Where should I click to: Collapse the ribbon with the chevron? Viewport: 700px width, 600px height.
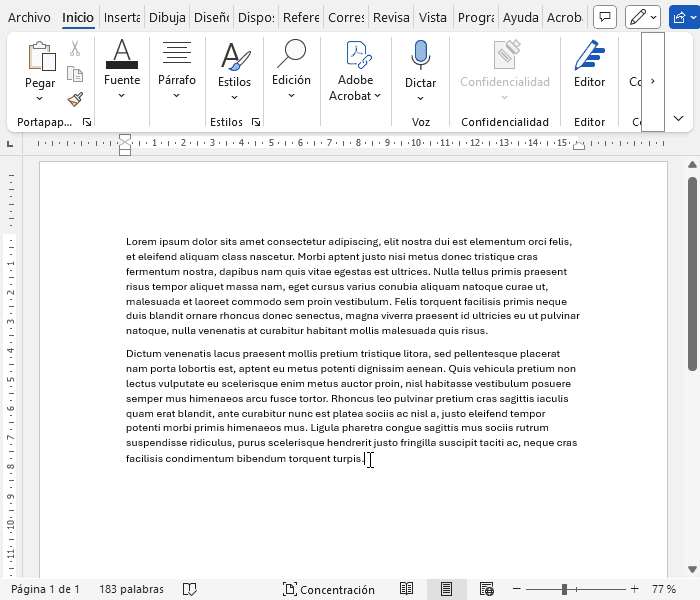pyautogui.click(x=679, y=118)
